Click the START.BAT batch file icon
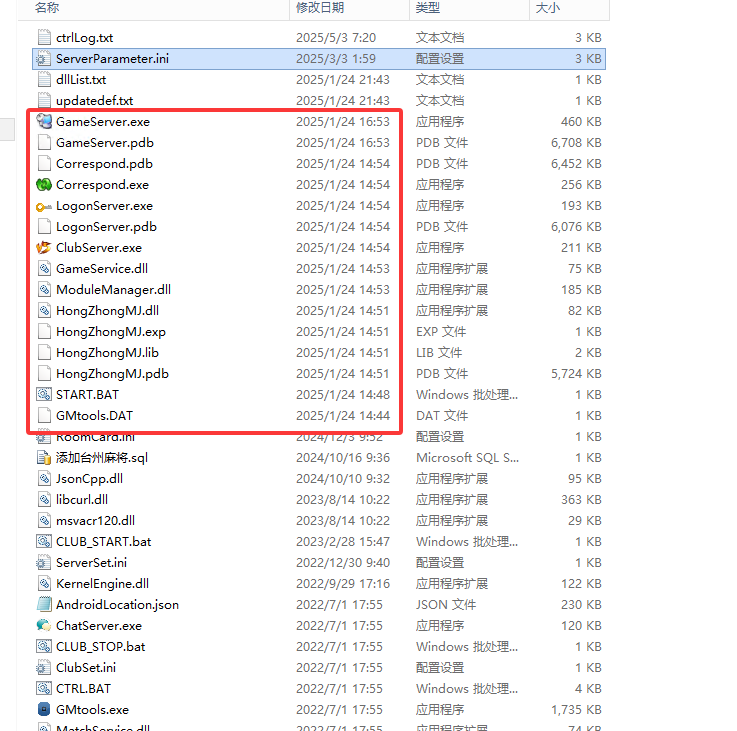This screenshot has height=731, width=737. 43,394
